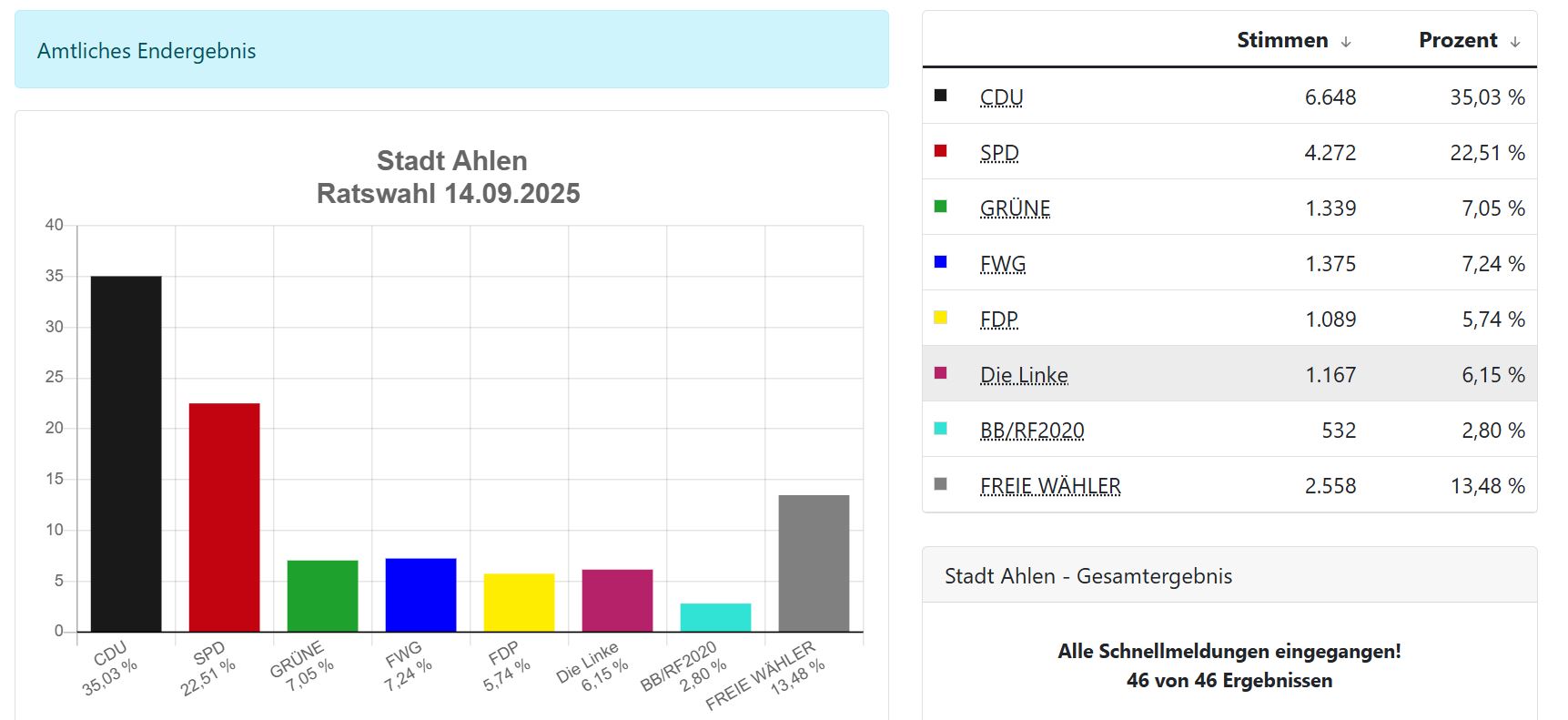Click the black CDU bar in chart
This screenshot has width=1568, height=720.
126,453
